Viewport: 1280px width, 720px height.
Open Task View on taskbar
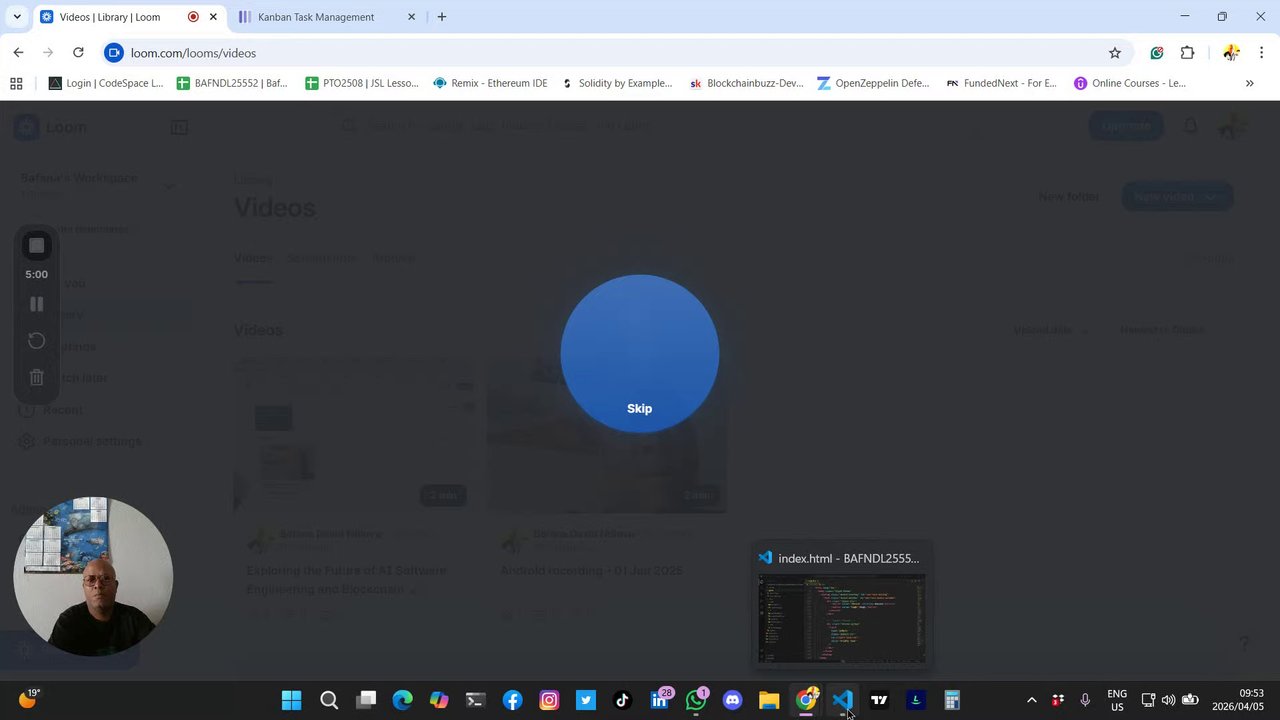click(366, 700)
